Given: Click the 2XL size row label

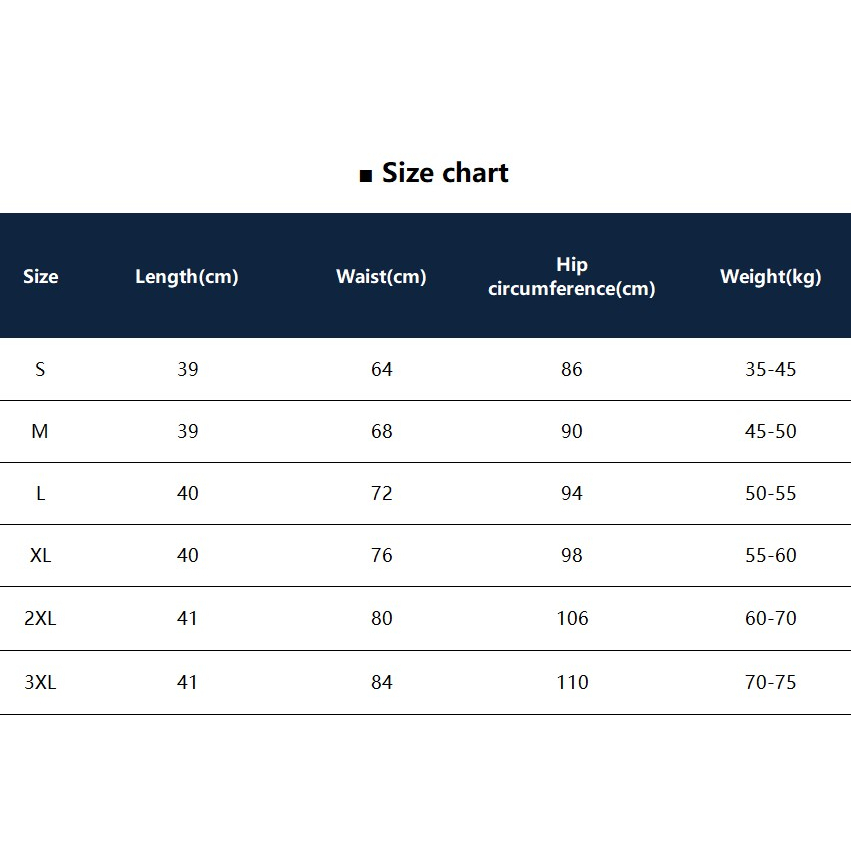Looking at the screenshot, I should coord(40,618).
